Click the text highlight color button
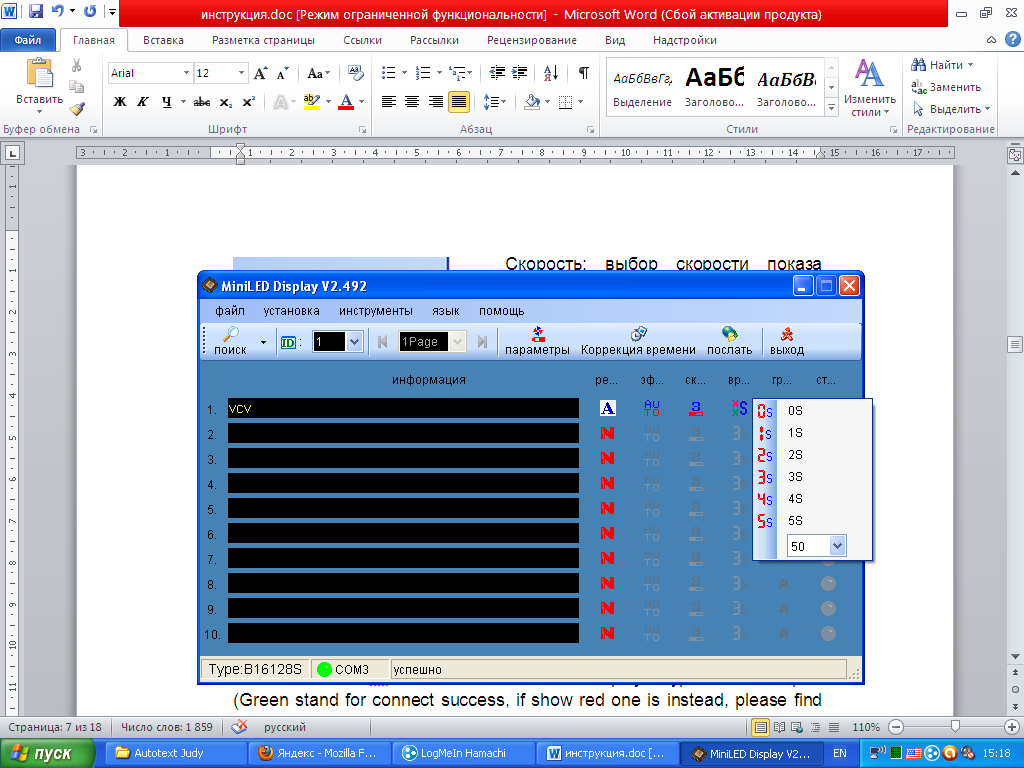This screenshot has width=1024, height=768. coord(312,102)
